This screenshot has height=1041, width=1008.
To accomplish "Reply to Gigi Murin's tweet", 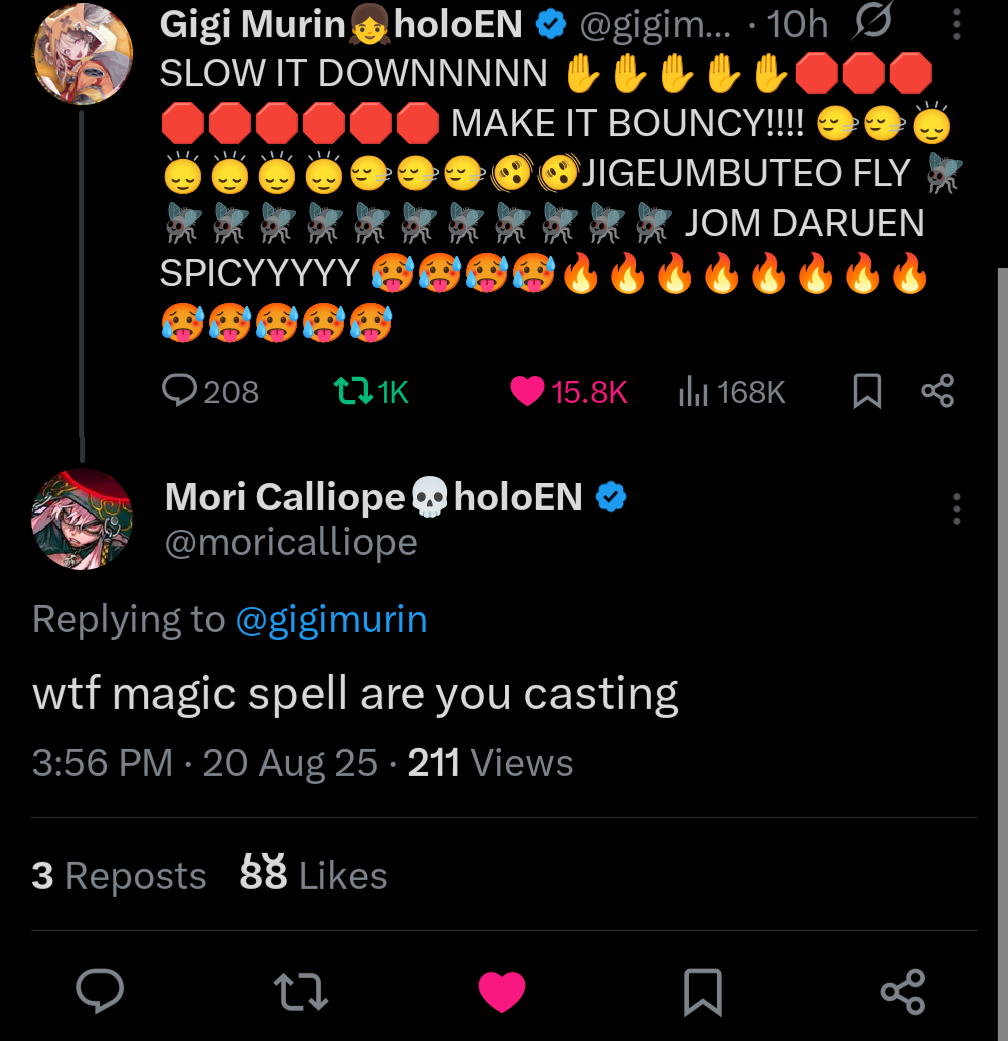I will [180, 391].
